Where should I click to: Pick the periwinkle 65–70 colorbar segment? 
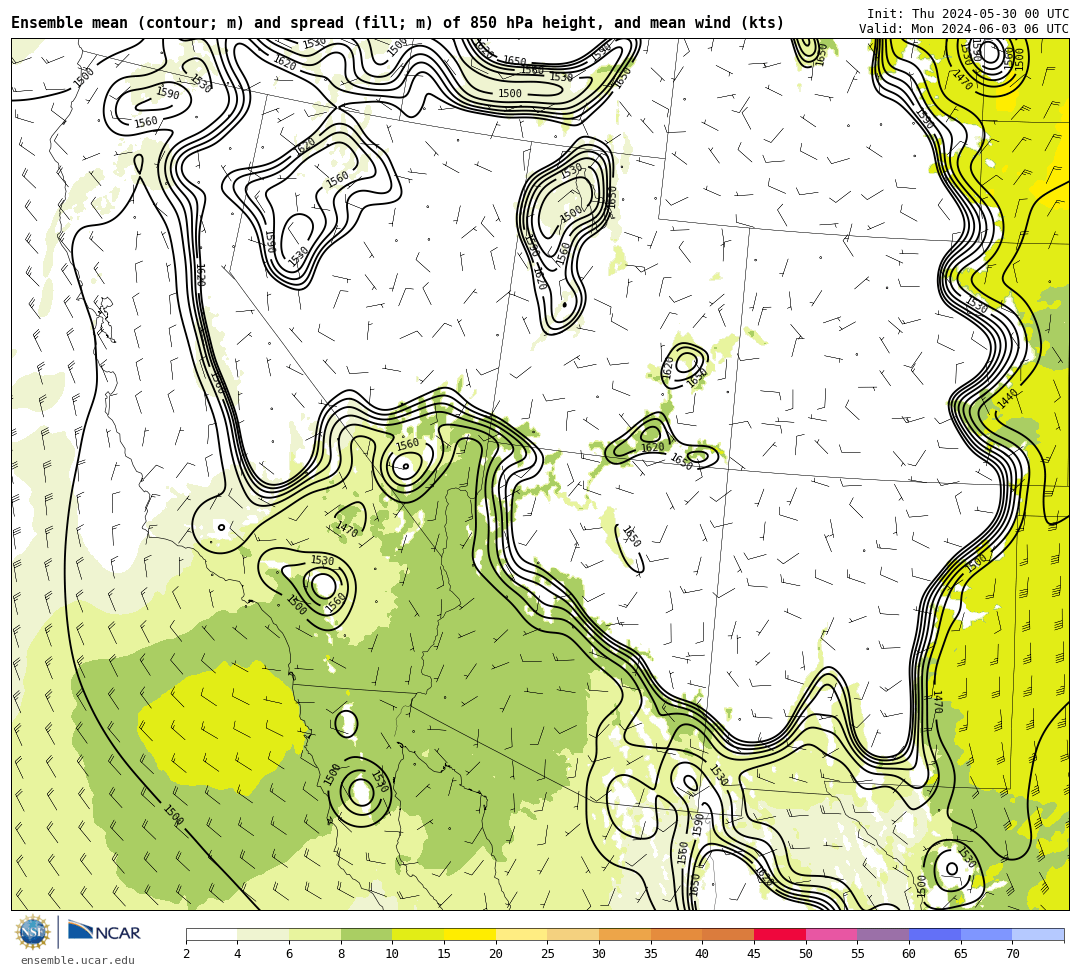pyautogui.click(x=986, y=934)
